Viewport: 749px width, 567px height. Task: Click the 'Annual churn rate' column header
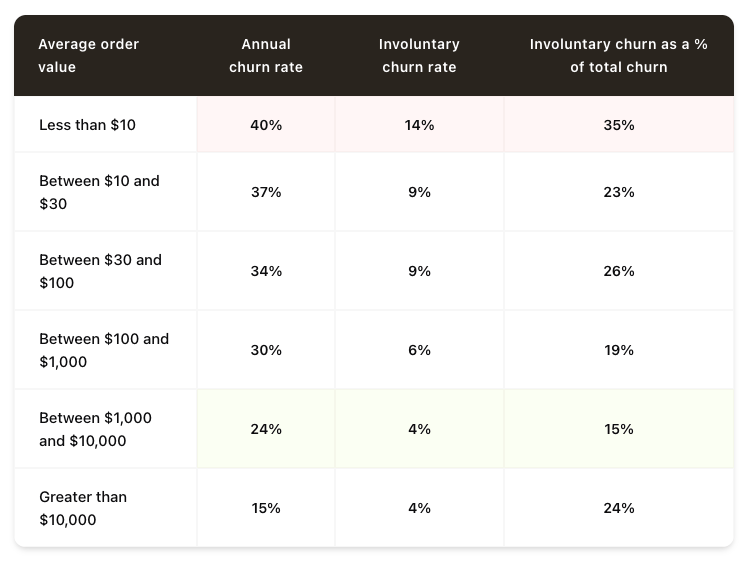coord(266,56)
